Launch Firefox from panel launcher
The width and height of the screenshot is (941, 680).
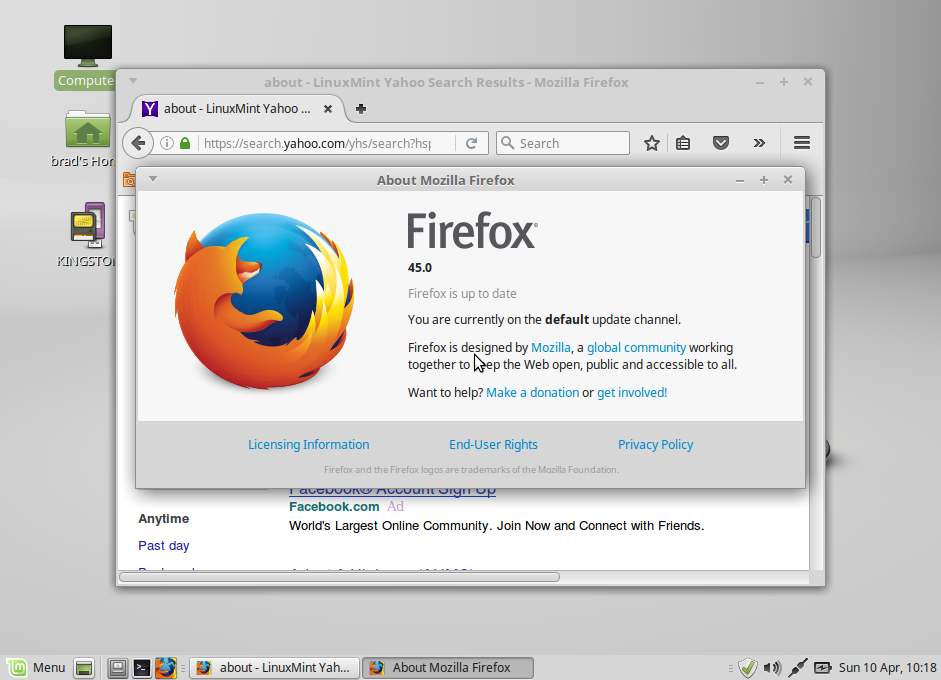[x=166, y=667]
